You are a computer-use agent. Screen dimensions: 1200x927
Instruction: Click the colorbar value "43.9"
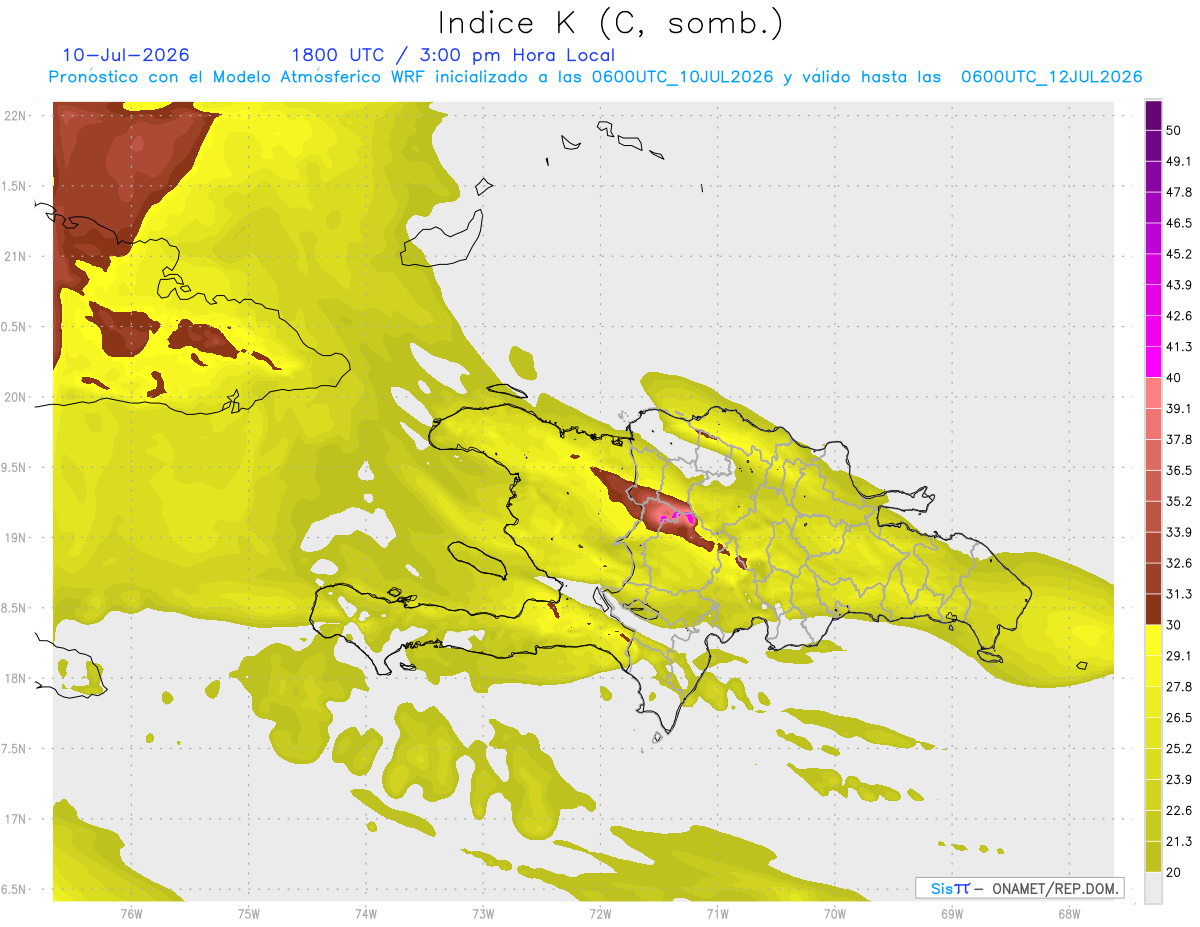click(1179, 285)
